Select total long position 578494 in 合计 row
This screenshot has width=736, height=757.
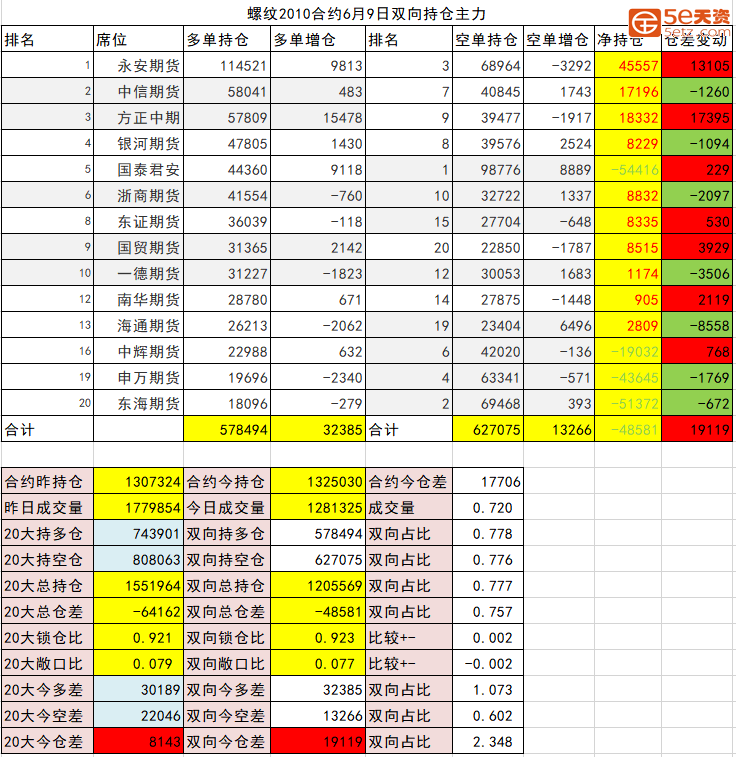[227, 429]
